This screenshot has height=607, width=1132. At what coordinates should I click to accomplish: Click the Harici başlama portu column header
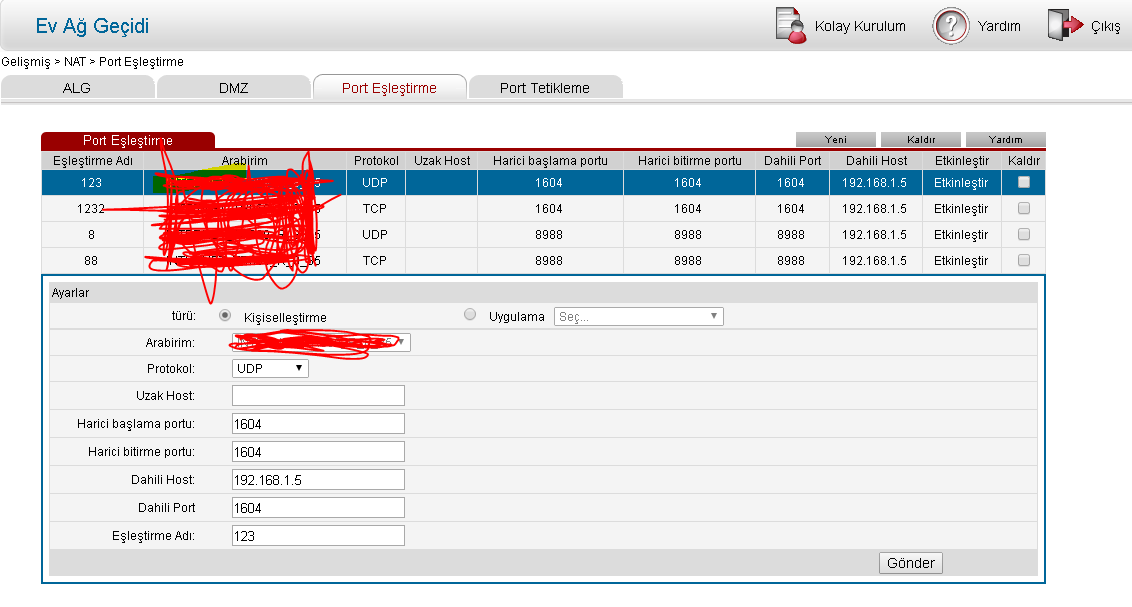click(550, 160)
